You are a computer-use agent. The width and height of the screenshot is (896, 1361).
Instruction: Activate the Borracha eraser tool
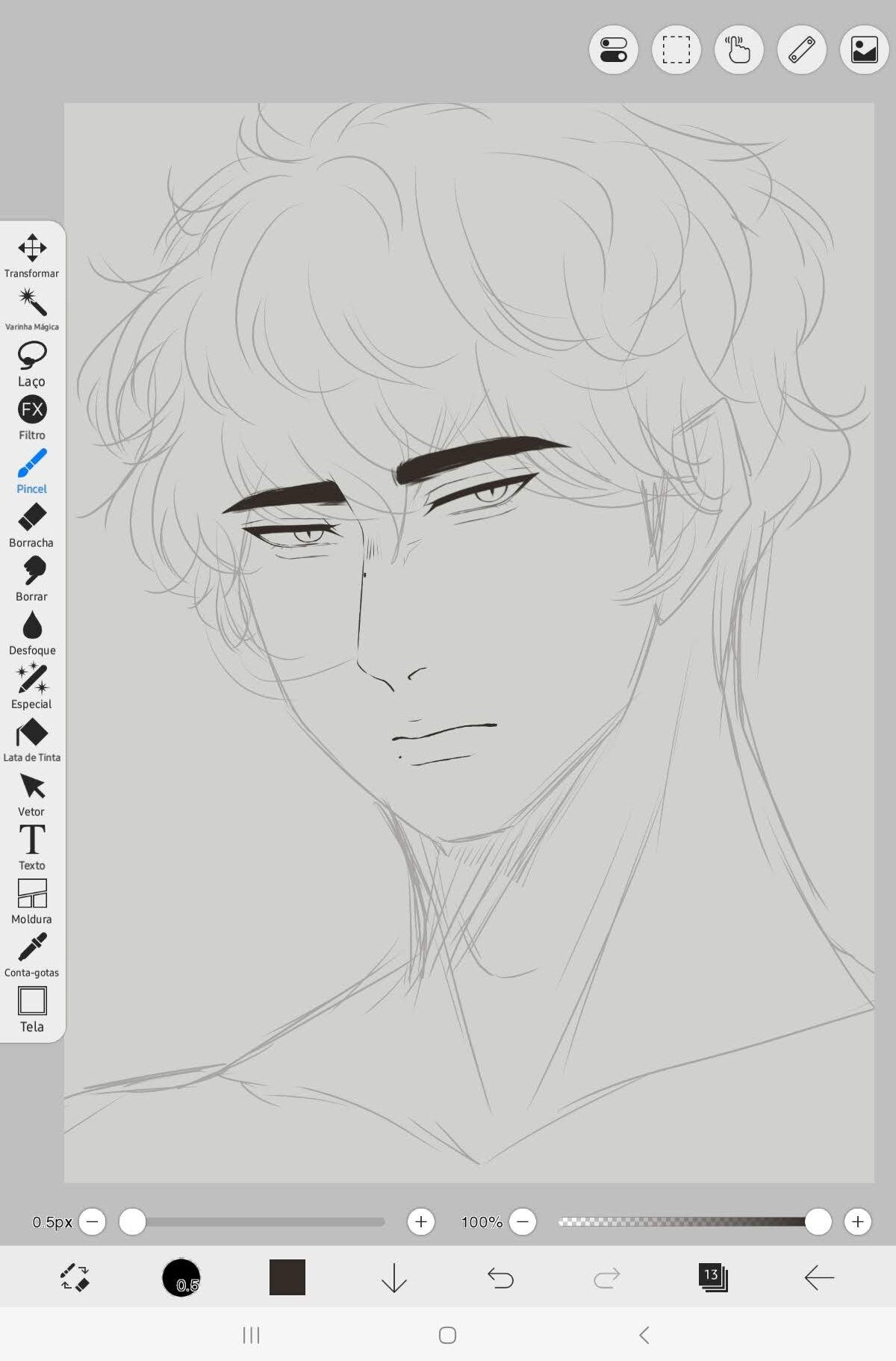tap(31, 524)
